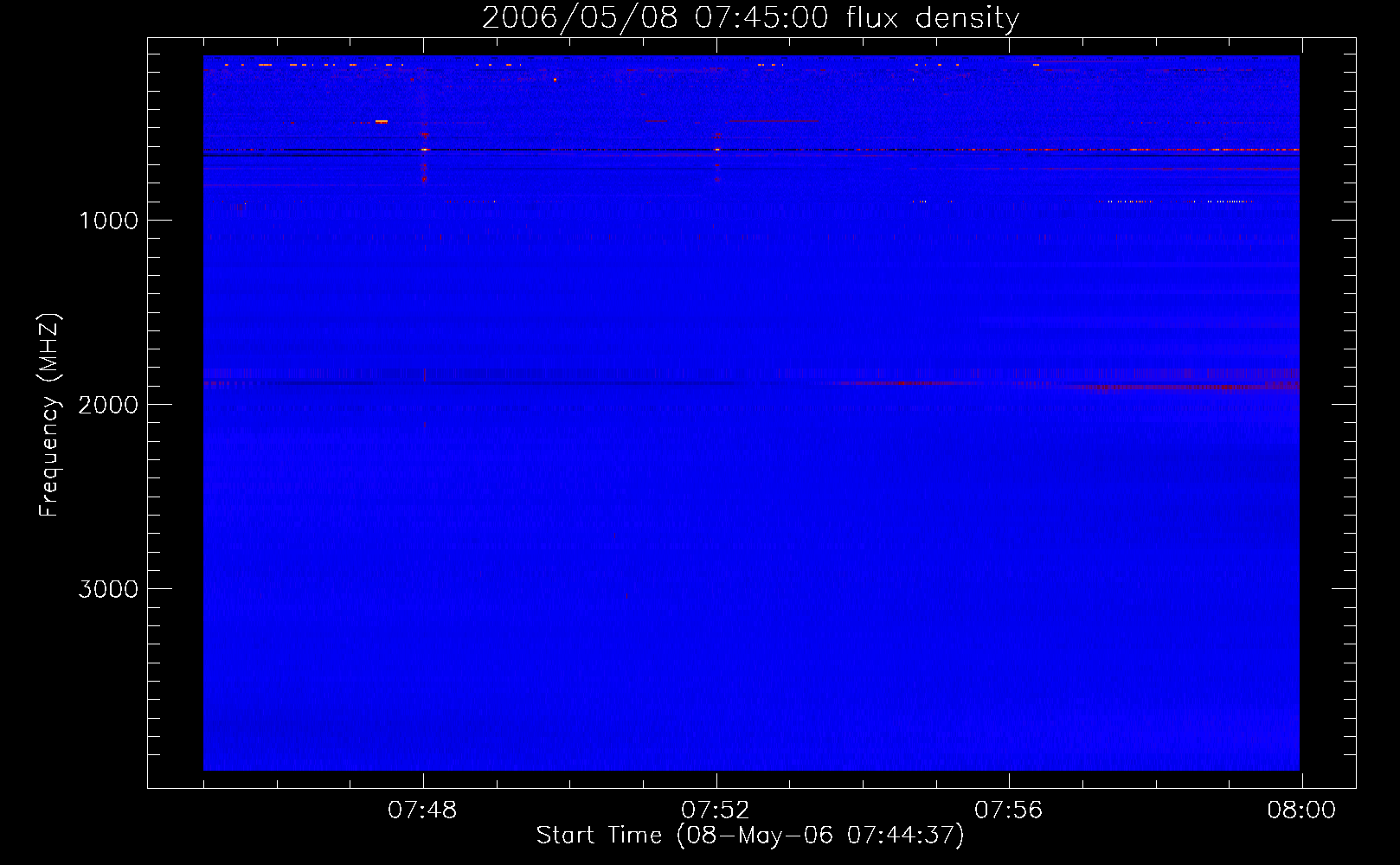1400x865 pixels.
Task: Click the 07:56 time tick label
Action: pos(1009,811)
